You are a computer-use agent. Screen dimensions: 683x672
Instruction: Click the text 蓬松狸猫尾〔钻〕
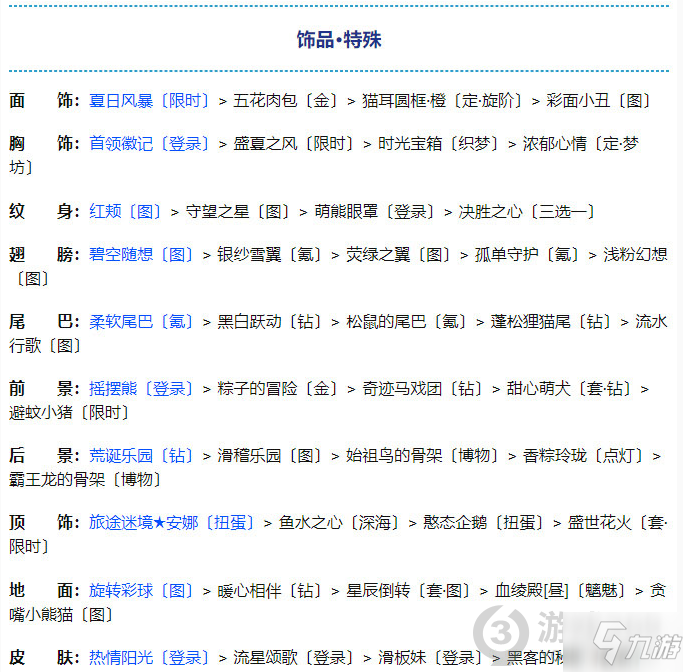(x=551, y=322)
